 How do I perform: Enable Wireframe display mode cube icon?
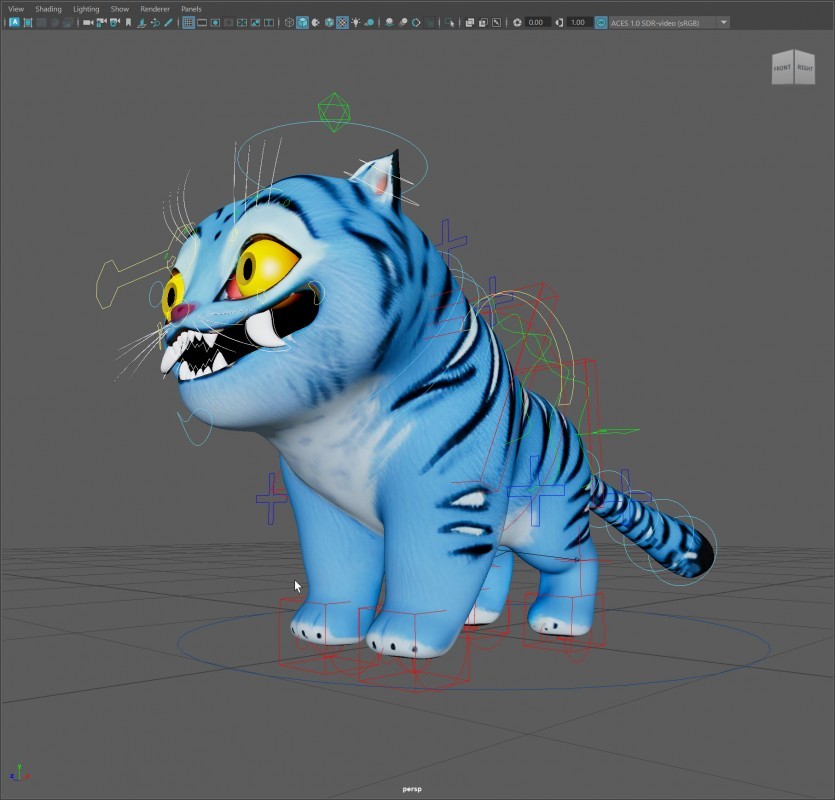pos(289,22)
